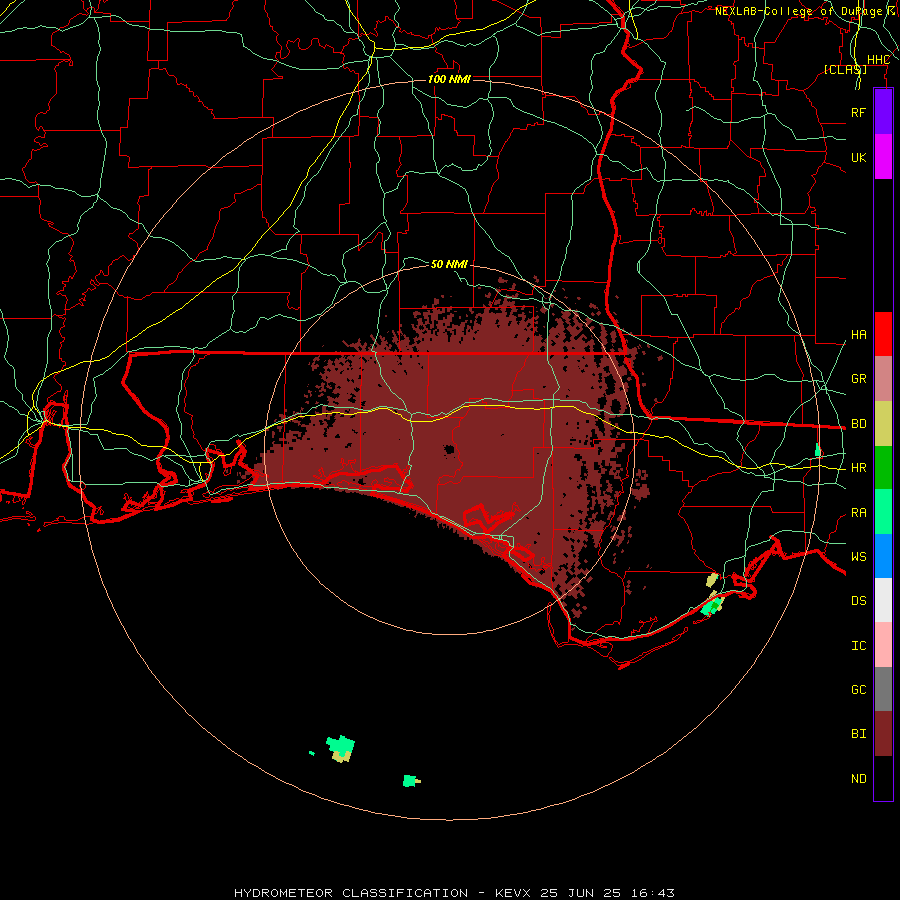Click the UK magenta legend swatch
The width and height of the screenshot is (900, 900).
(883, 157)
